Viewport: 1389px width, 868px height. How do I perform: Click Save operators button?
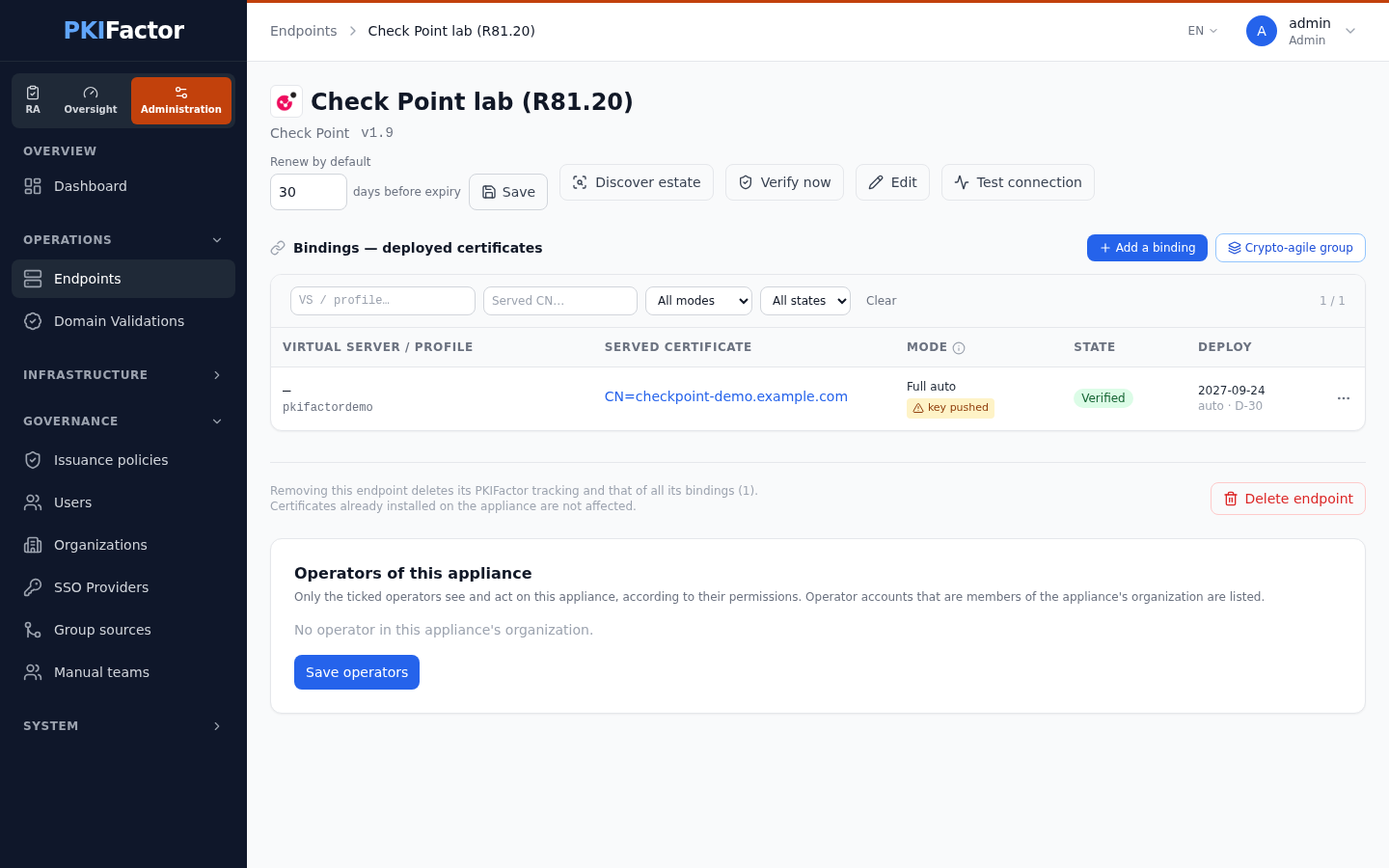357,672
